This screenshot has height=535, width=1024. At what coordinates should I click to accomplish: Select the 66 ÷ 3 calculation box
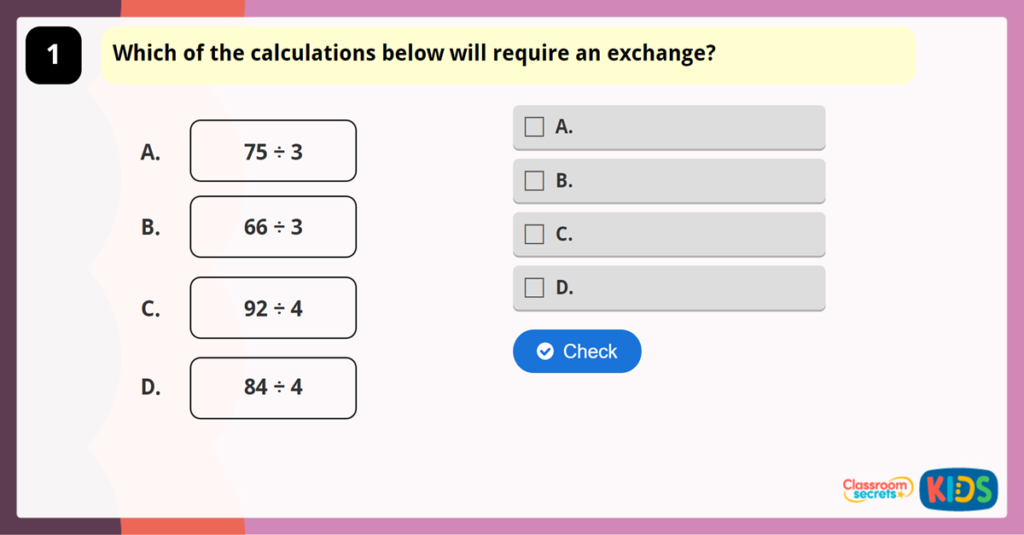point(273,227)
